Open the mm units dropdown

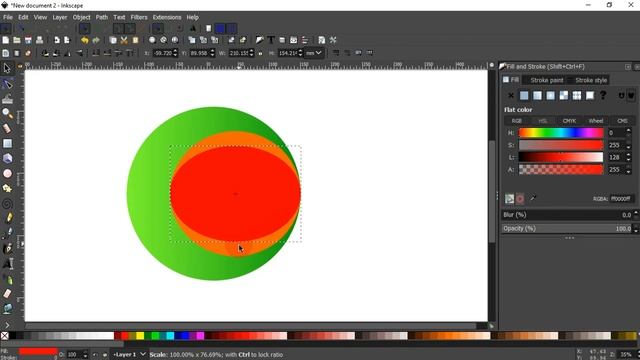point(313,53)
